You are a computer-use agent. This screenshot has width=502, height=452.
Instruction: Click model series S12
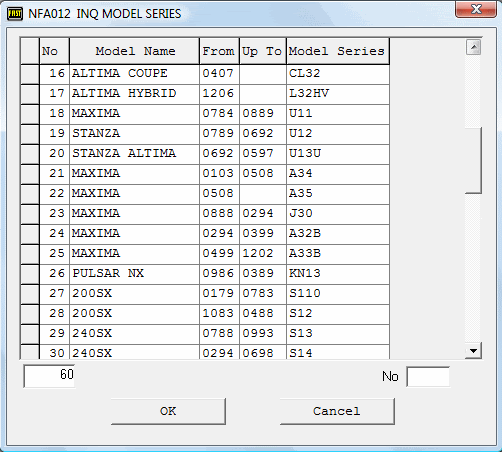(x=338, y=314)
